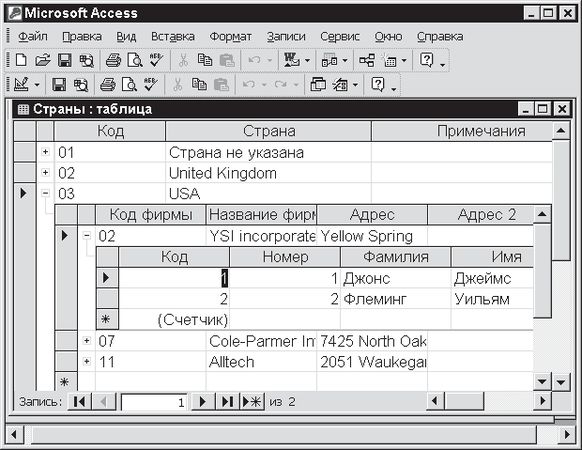Viewport: 582px width, 450px height.
Task: Go to last record navigation button
Action: point(227,401)
